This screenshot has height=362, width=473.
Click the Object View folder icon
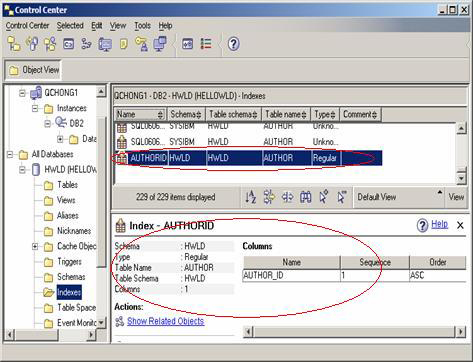pos(14,70)
